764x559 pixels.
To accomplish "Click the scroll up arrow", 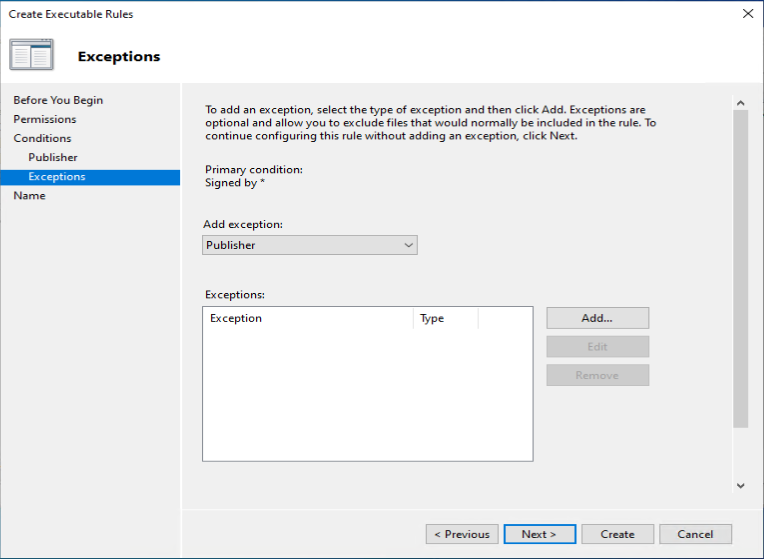I will [741, 103].
